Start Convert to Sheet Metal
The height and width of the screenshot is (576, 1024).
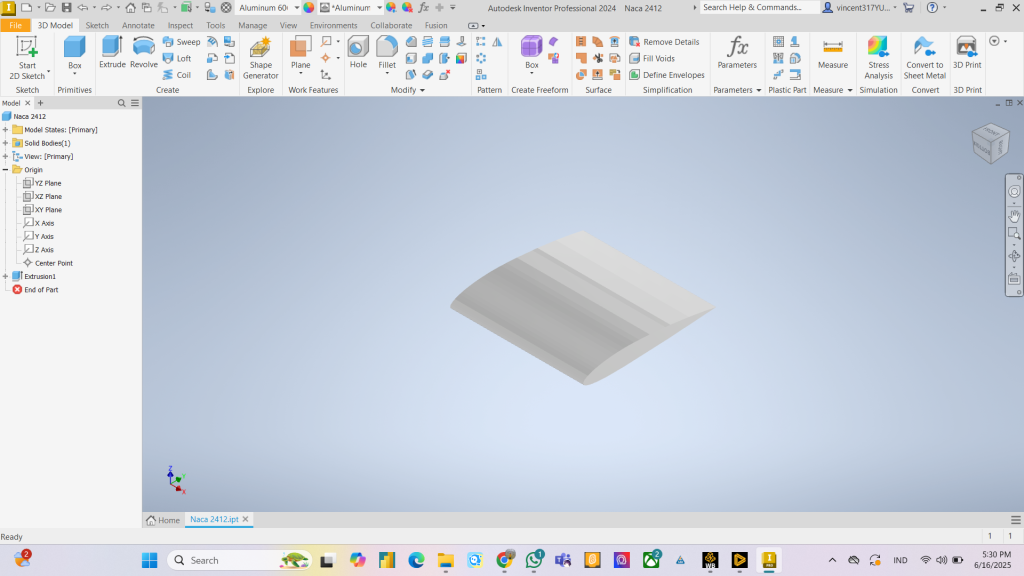coord(924,57)
